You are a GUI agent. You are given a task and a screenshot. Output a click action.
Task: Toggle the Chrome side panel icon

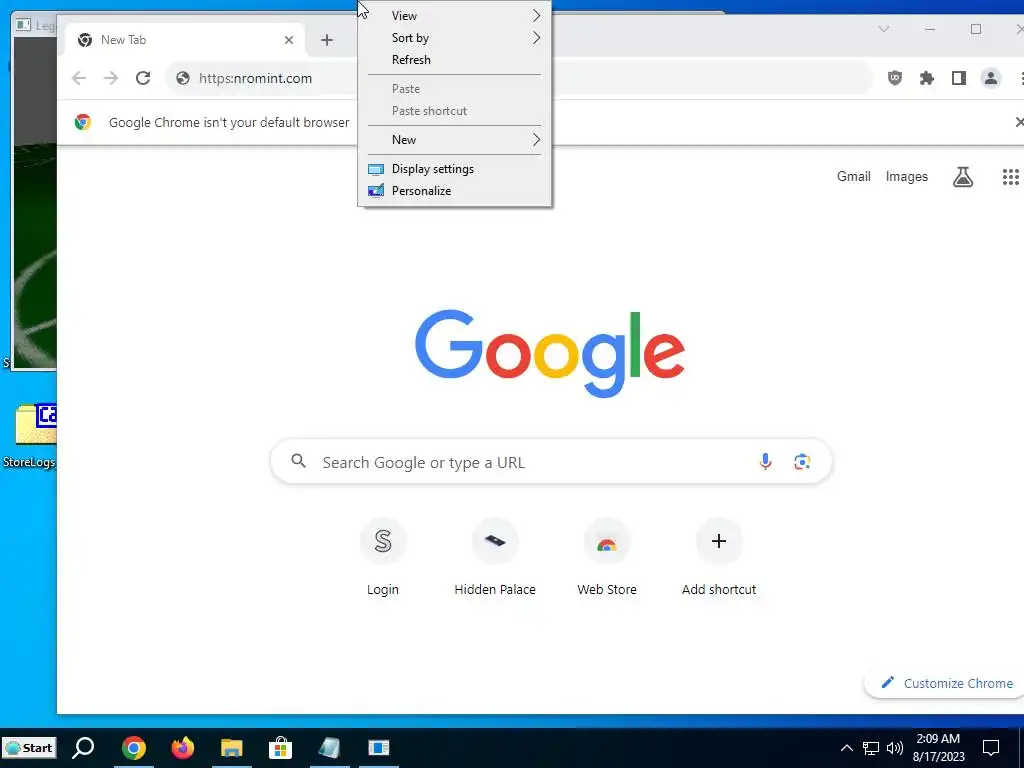pyautogui.click(x=959, y=78)
